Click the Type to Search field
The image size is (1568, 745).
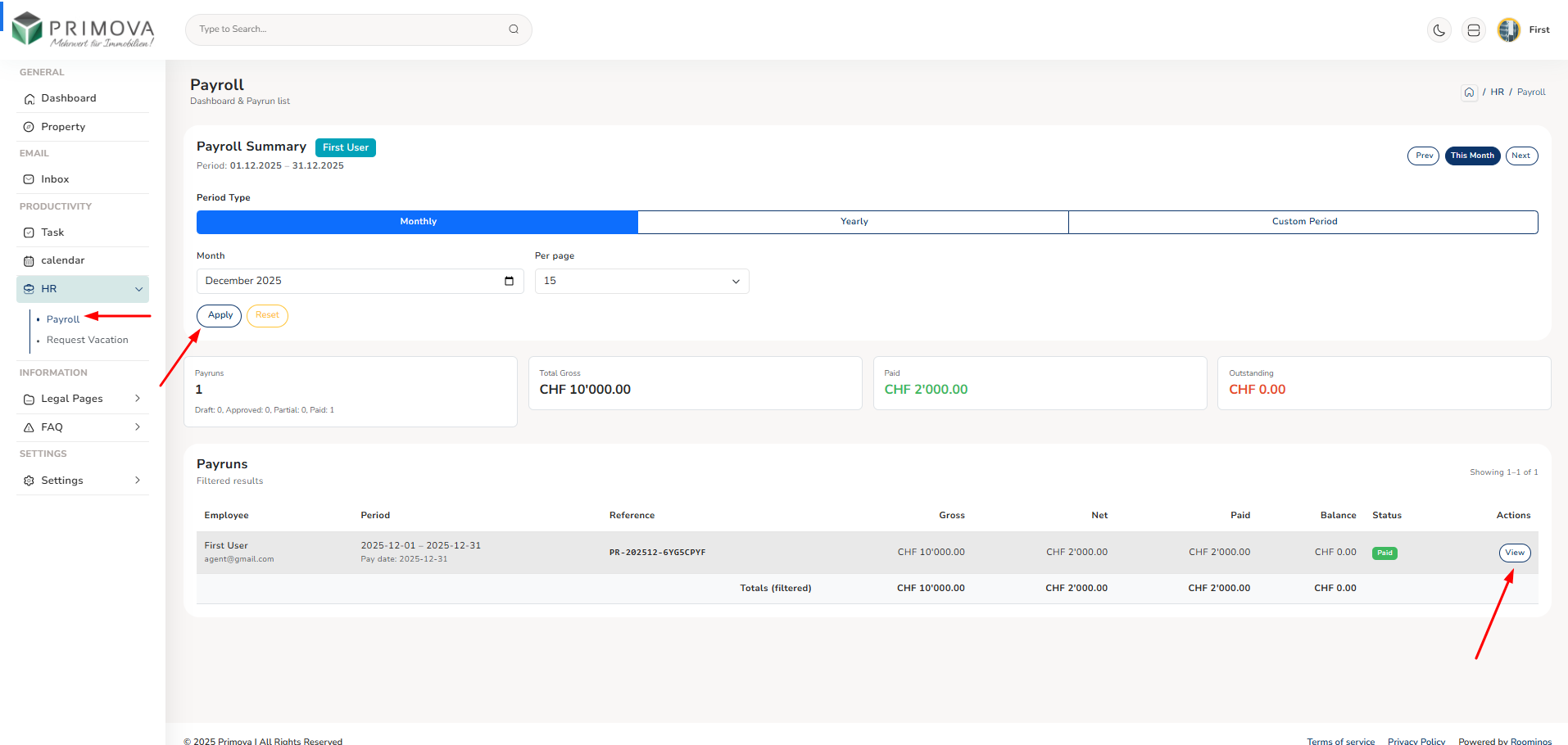348,29
